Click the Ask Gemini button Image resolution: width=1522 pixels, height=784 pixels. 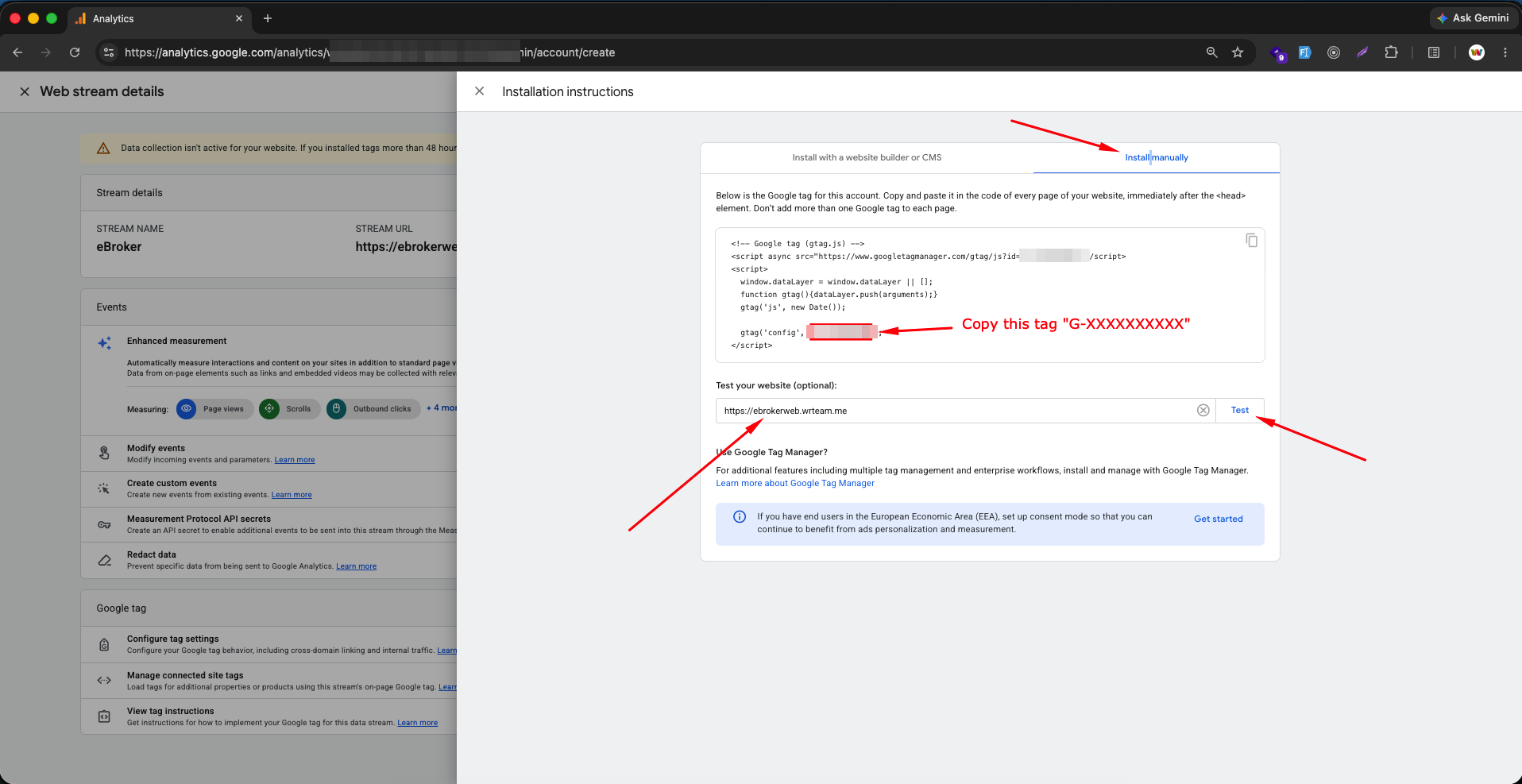click(x=1474, y=18)
